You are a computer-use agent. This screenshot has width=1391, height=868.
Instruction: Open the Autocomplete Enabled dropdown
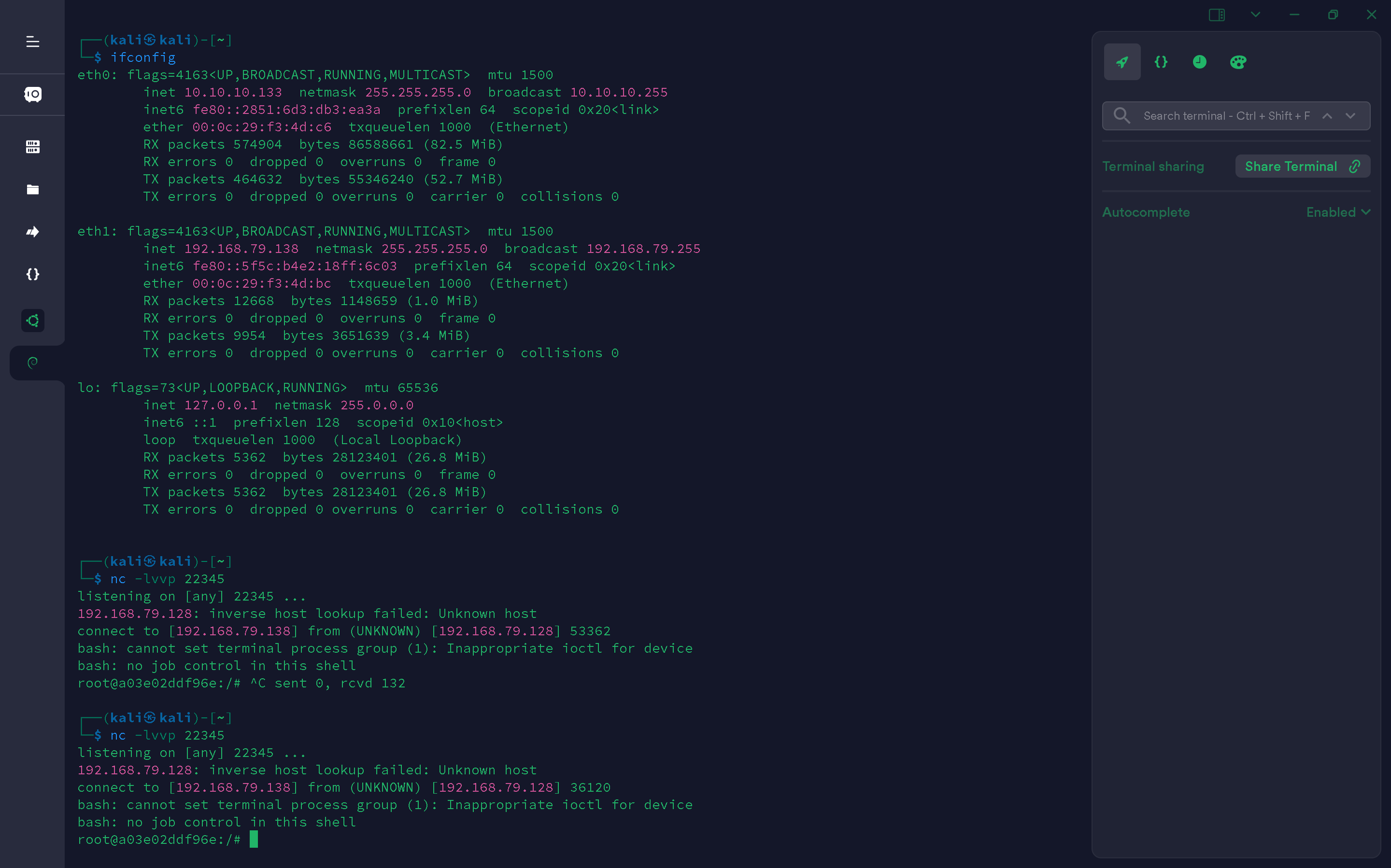[1337, 212]
